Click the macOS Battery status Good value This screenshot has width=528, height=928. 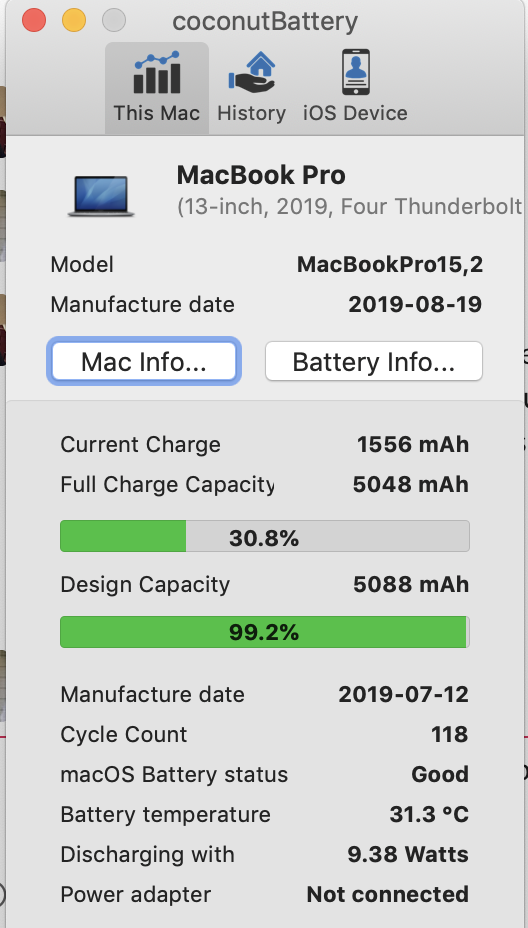pos(440,774)
